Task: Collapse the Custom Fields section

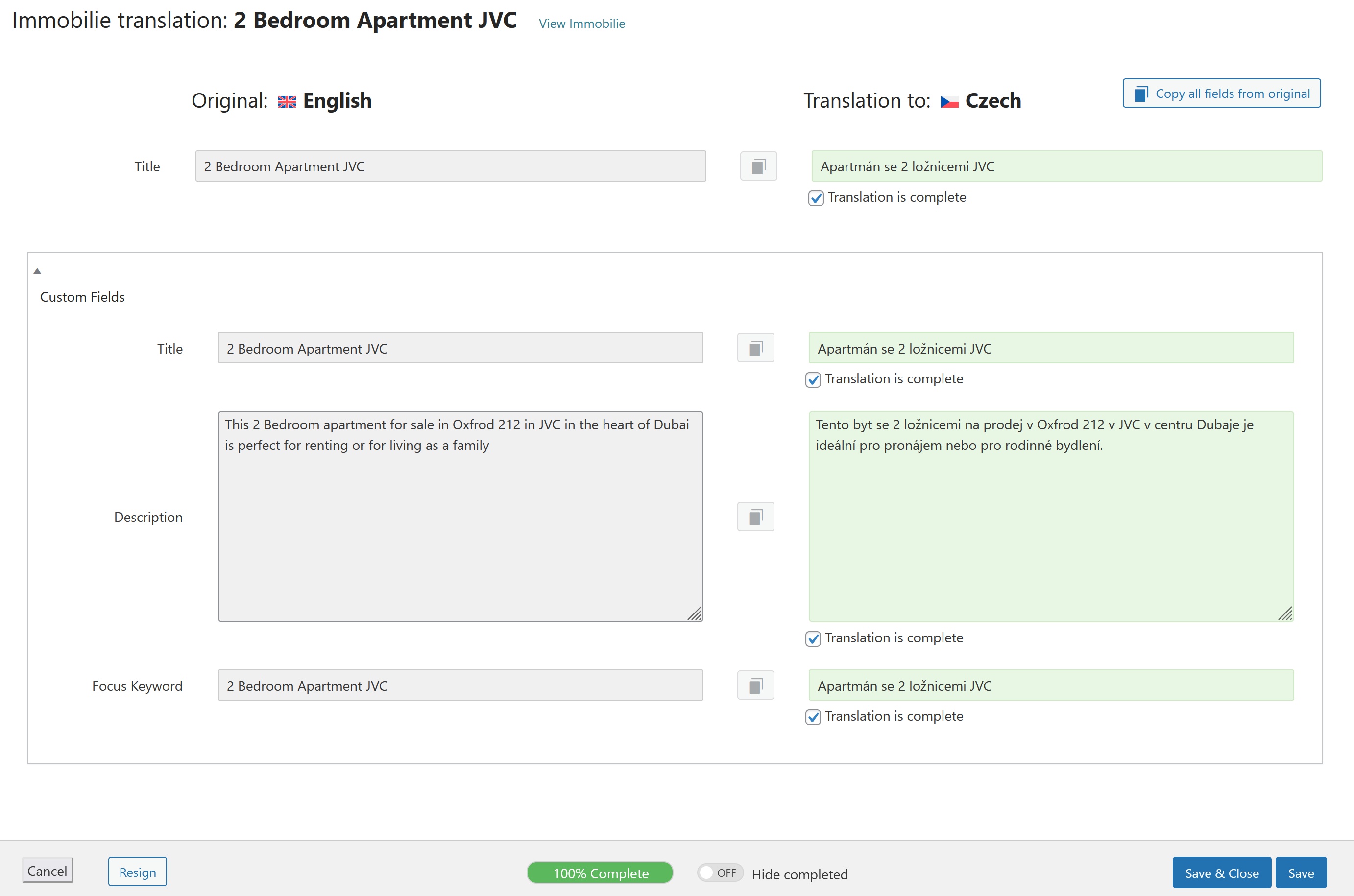Action: [37, 271]
